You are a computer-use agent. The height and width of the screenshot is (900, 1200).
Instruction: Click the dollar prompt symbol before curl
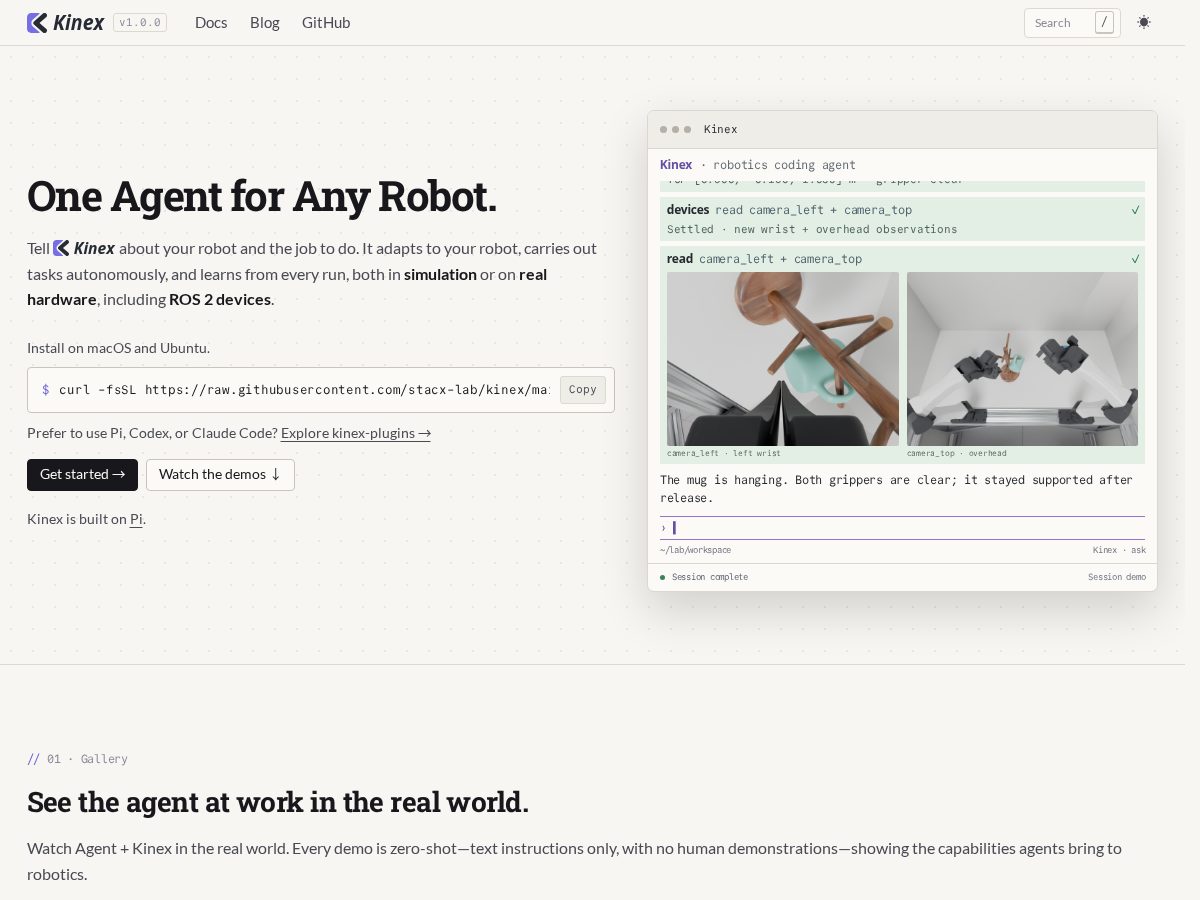click(x=45, y=390)
